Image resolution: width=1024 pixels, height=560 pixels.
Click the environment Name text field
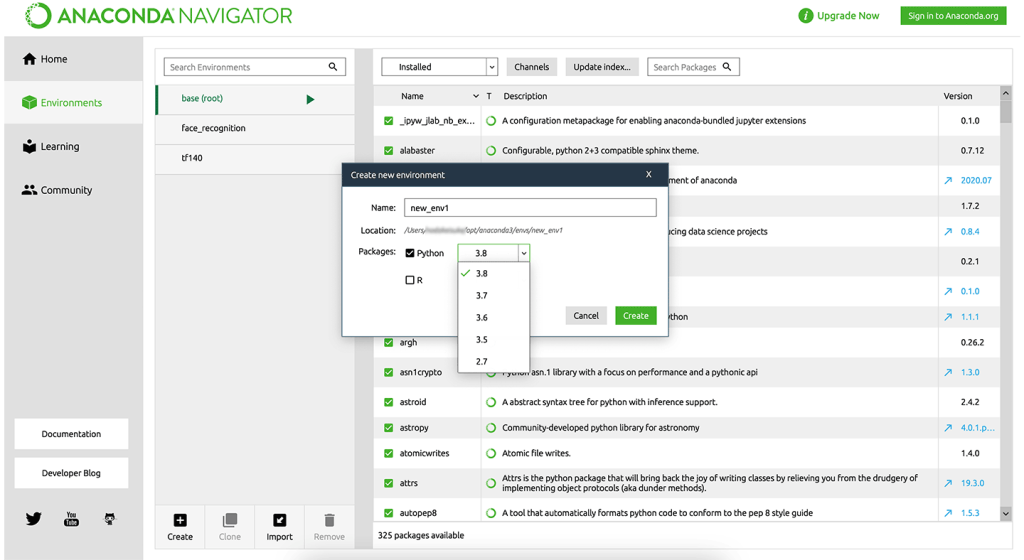click(x=530, y=208)
